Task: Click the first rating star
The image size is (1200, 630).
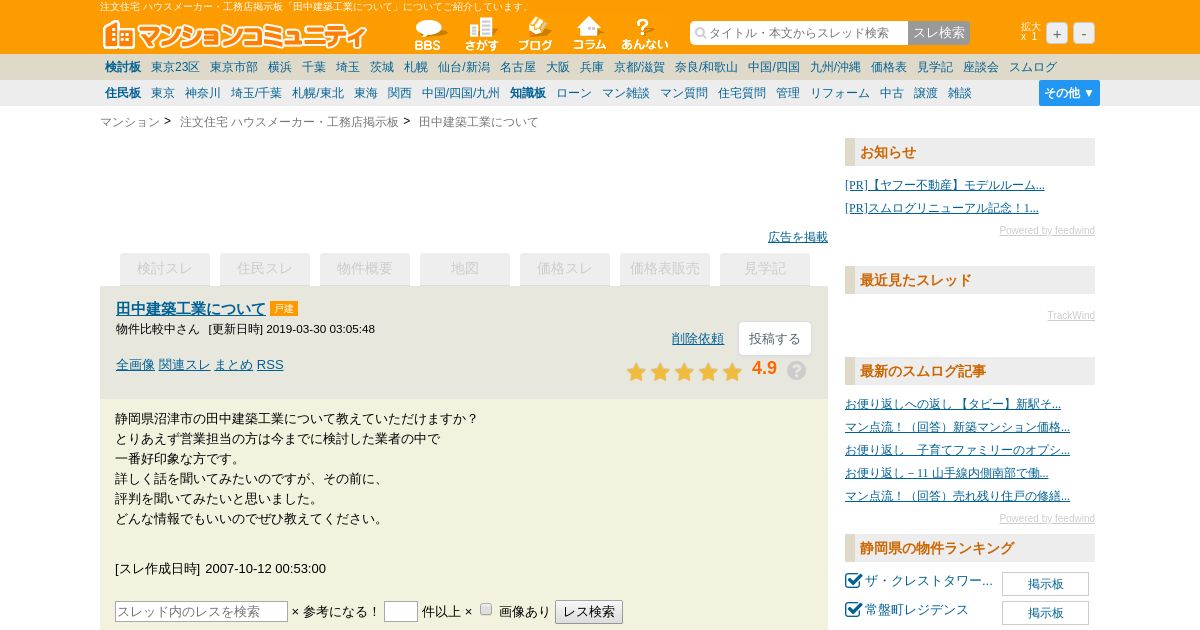Action: [x=636, y=372]
